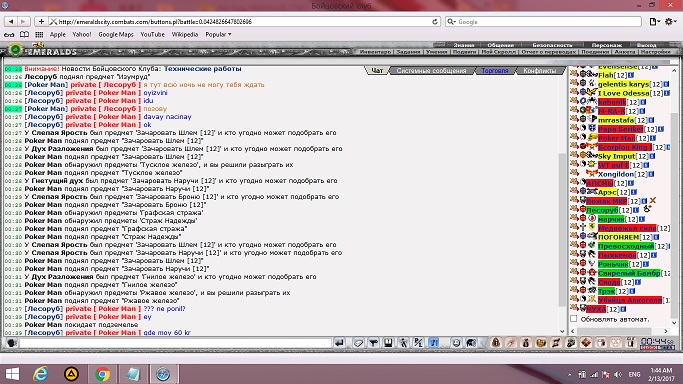Viewport: 683px width, 384px height.
Task: Enable the Обновлять автомат. checkbox
Action: [574, 319]
